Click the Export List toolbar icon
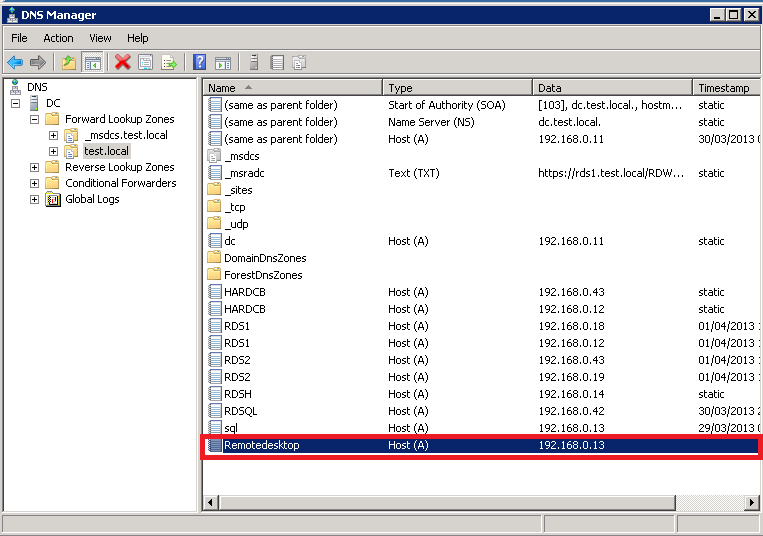Screen dimensions: 763x536 (x=169, y=63)
